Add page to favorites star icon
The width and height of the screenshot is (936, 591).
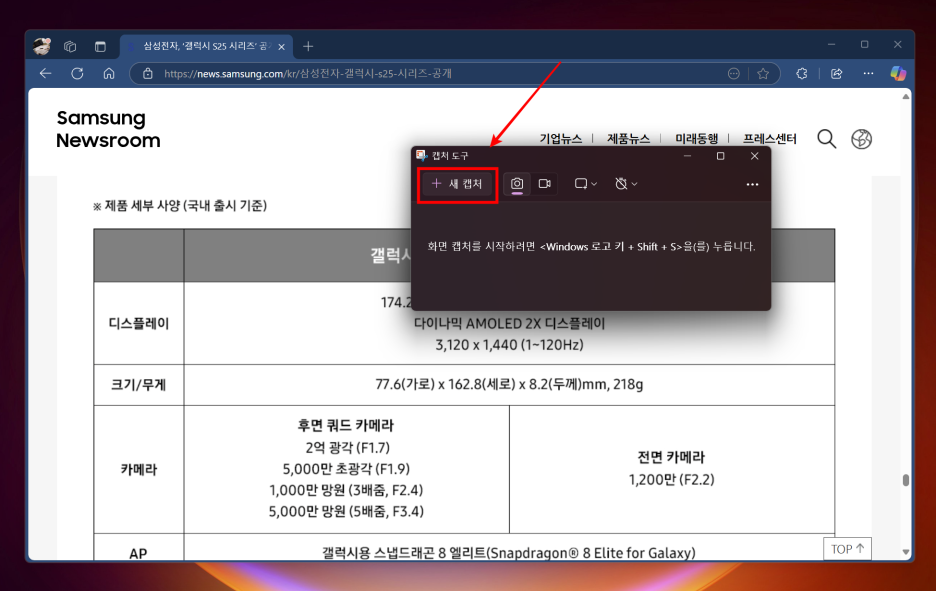(763, 73)
